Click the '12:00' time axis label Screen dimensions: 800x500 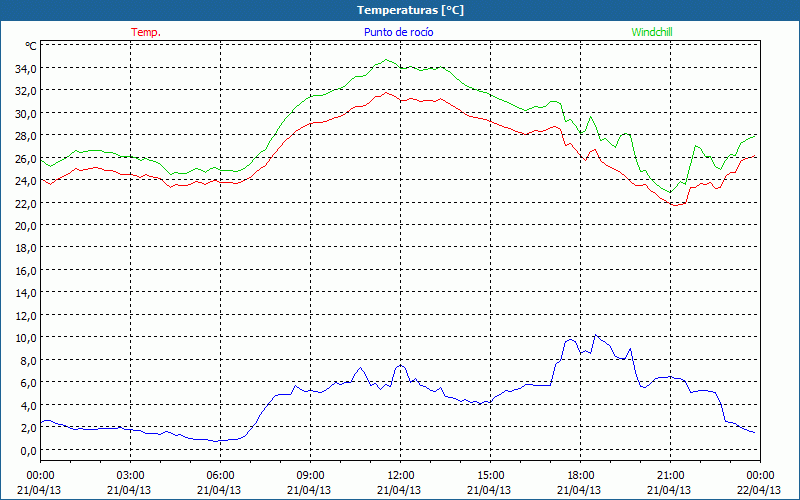click(x=401, y=476)
